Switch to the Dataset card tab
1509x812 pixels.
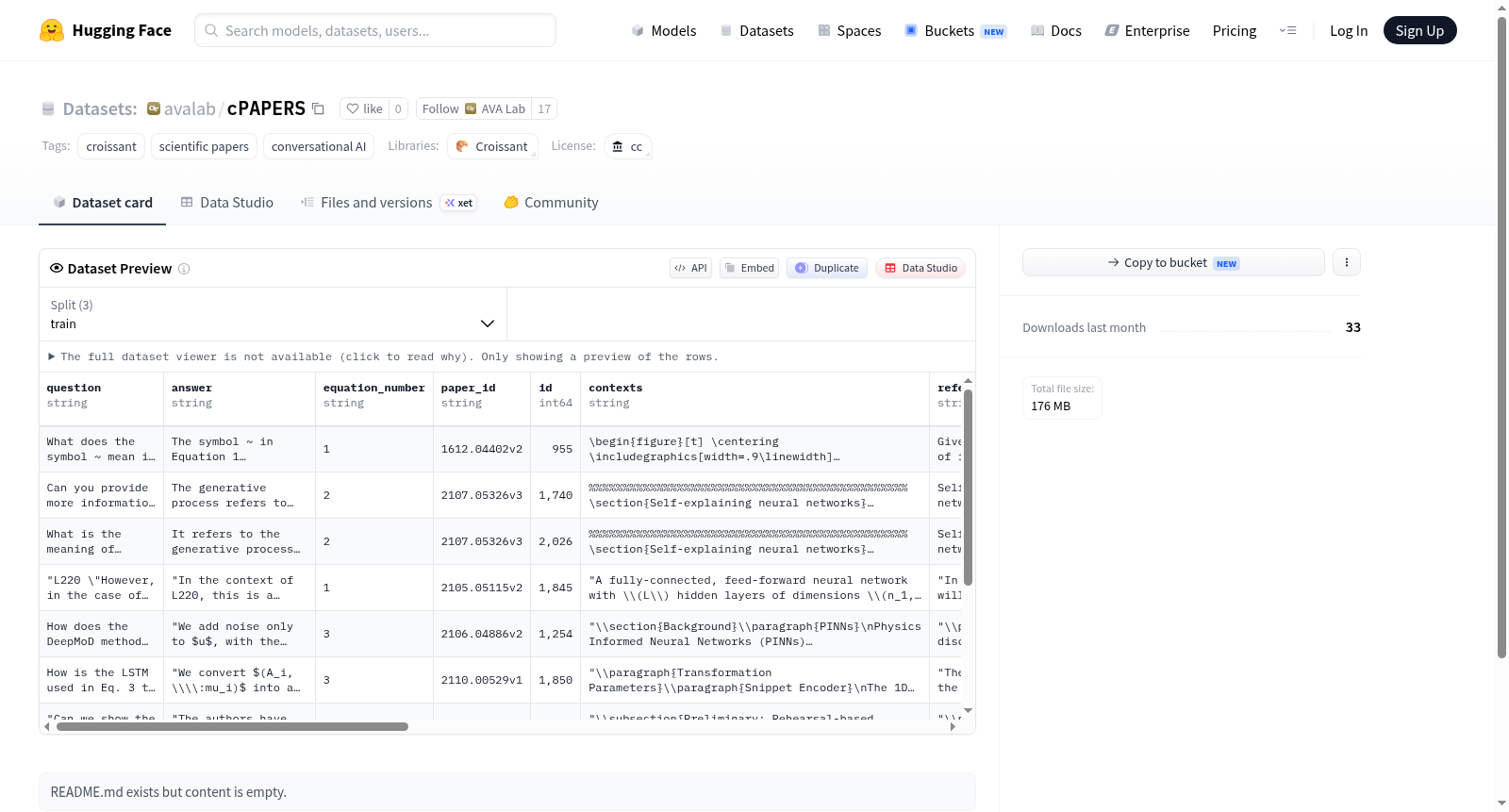(103, 203)
